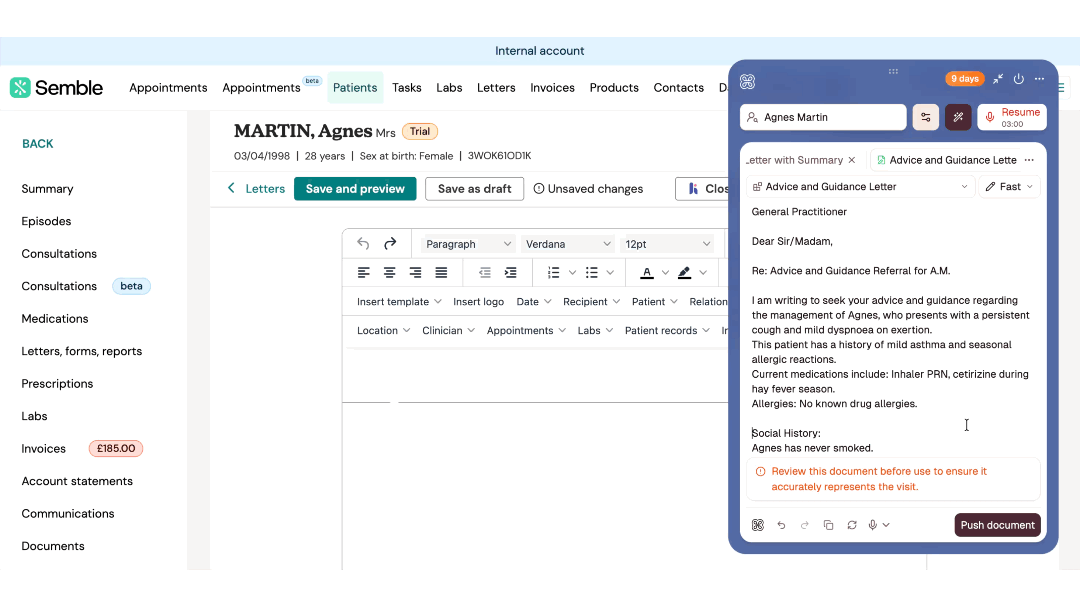The width and height of the screenshot is (1080, 608).
Task: Open the Fast mode dropdown
Action: (1009, 187)
